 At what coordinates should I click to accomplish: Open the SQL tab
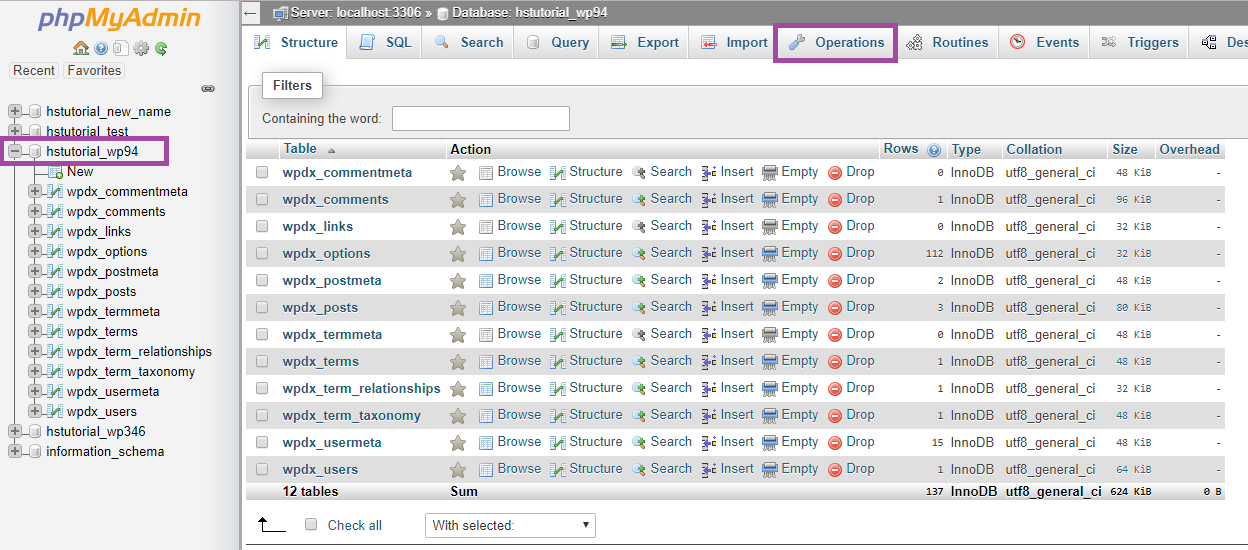[x=386, y=43]
